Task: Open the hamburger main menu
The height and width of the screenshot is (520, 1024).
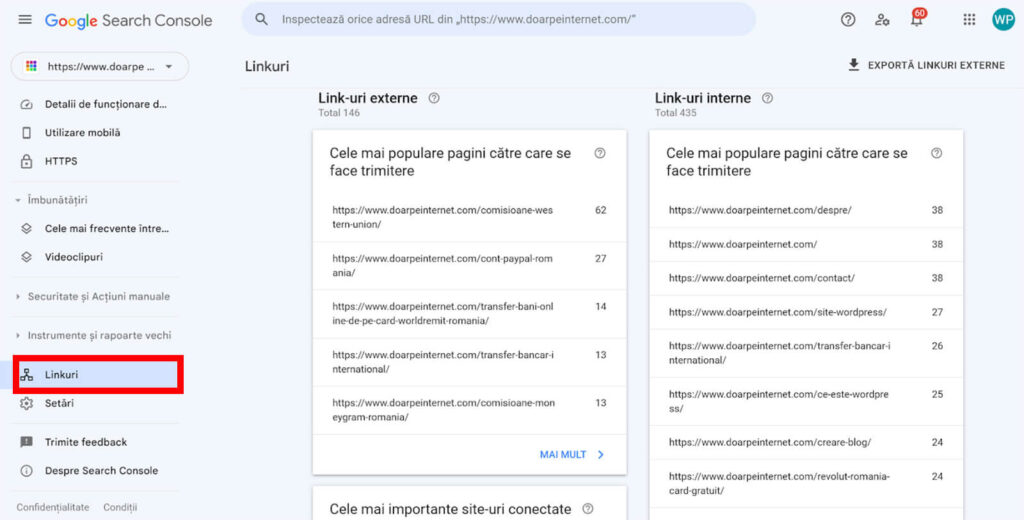Action: [x=25, y=20]
